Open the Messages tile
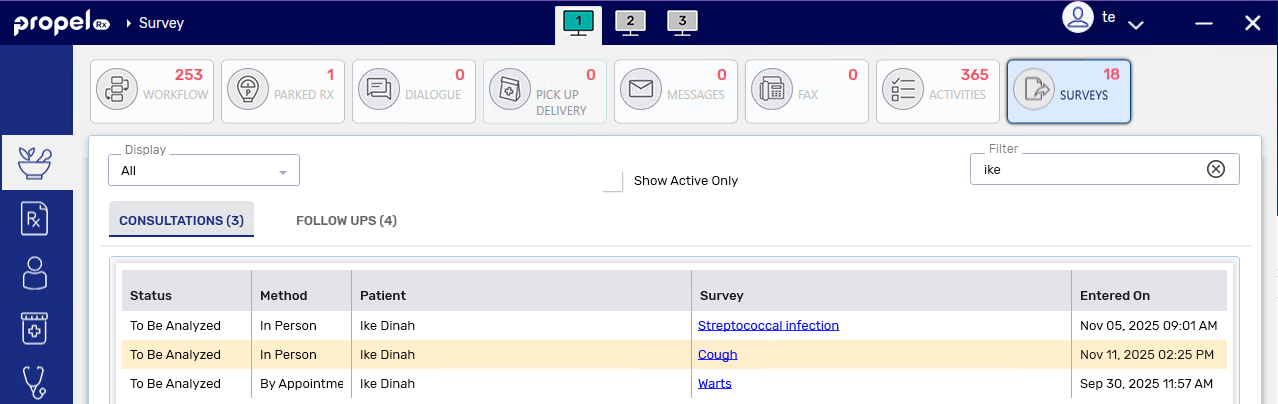 tap(676, 91)
